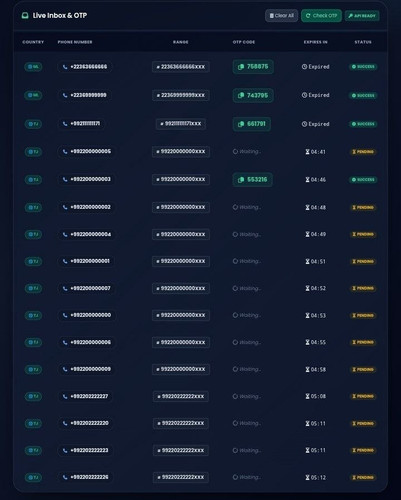The width and height of the screenshot is (401, 500).
Task: Copy OTP code 758875 via copy icon
Action: click(x=241, y=67)
